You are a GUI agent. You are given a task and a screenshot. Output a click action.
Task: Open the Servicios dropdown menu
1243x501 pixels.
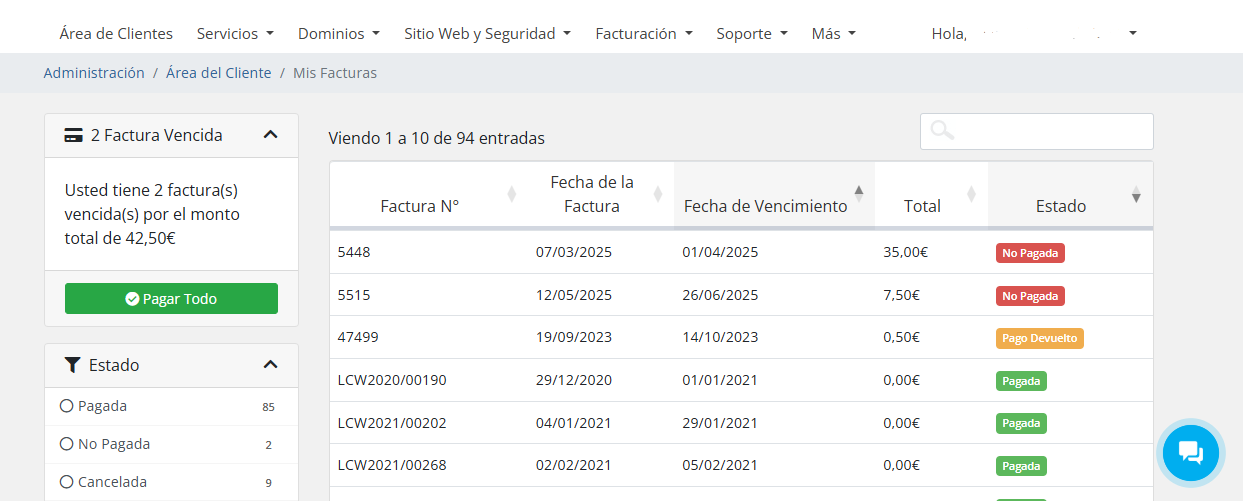235,34
